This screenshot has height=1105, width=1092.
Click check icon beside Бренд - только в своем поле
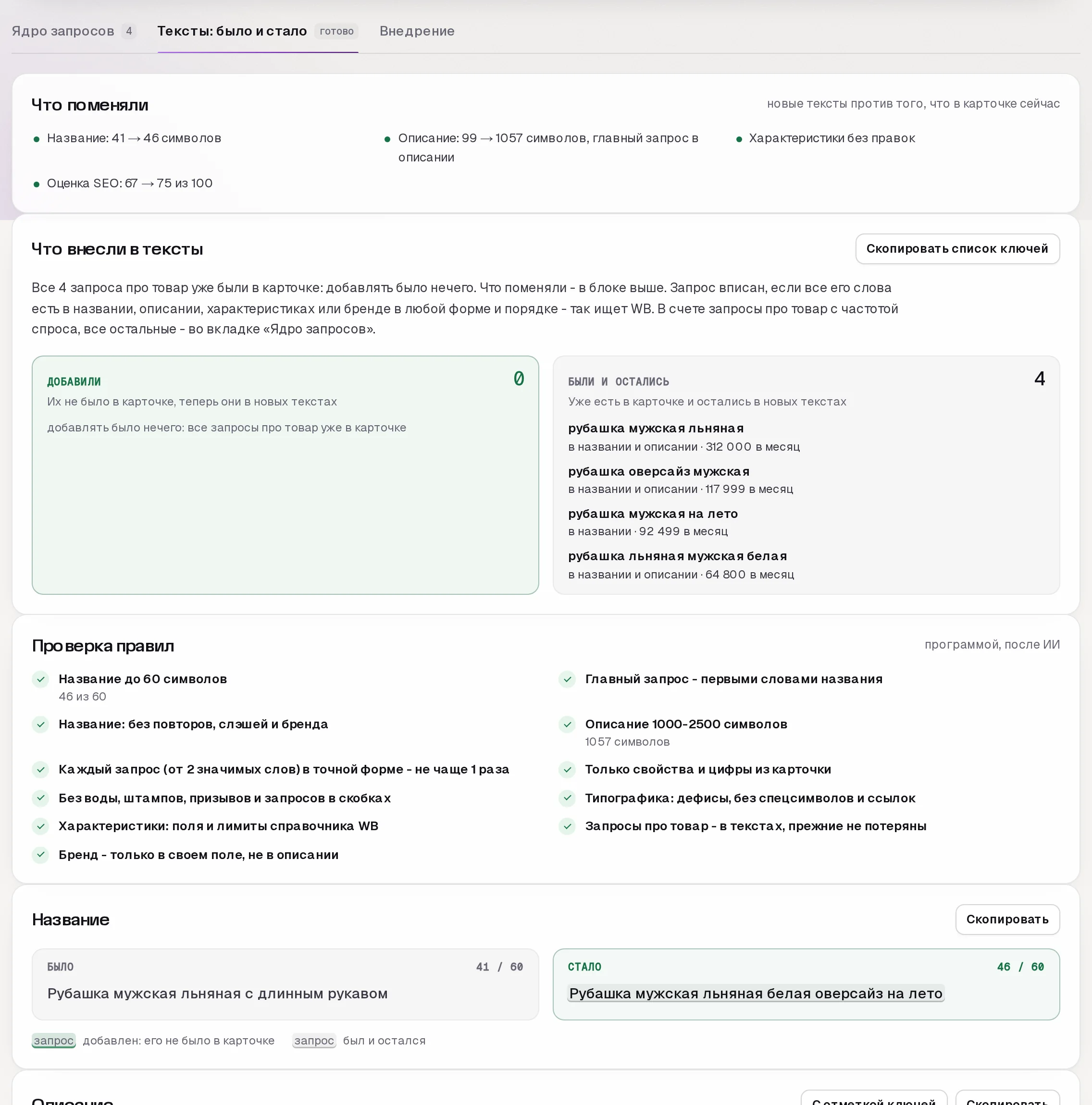[x=41, y=855]
